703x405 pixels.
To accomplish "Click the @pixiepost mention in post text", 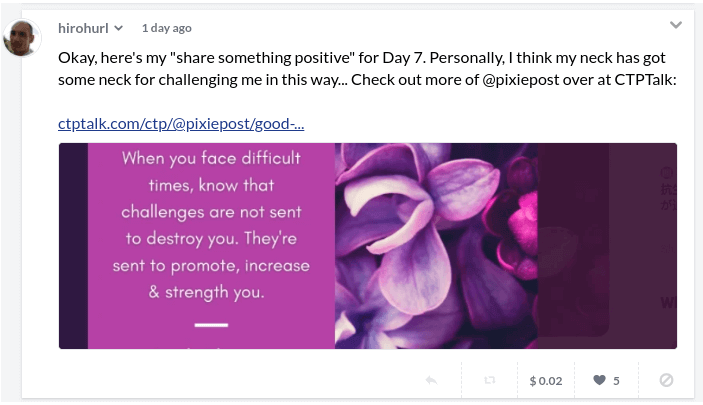I will (x=521, y=80).
